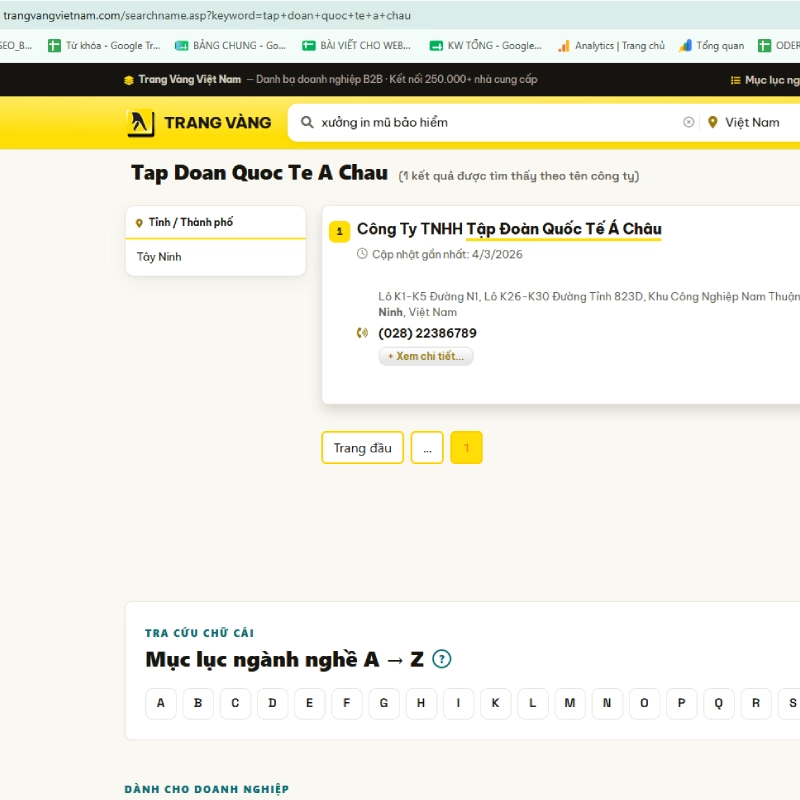This screenshot has width=800, height=800.
Task: Click the Tap Doan Quoc Te A Chau heading
Action: click(259, 173)
